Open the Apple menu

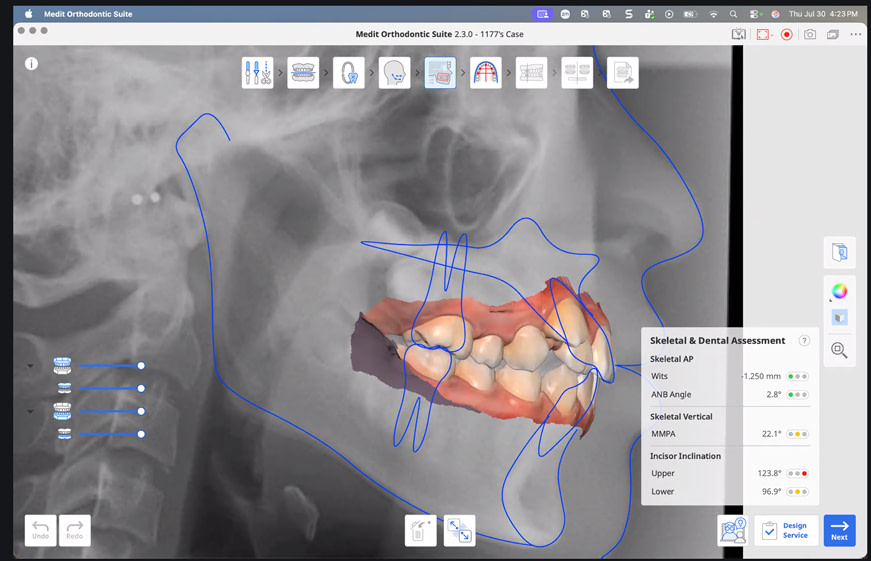point(28,14)
